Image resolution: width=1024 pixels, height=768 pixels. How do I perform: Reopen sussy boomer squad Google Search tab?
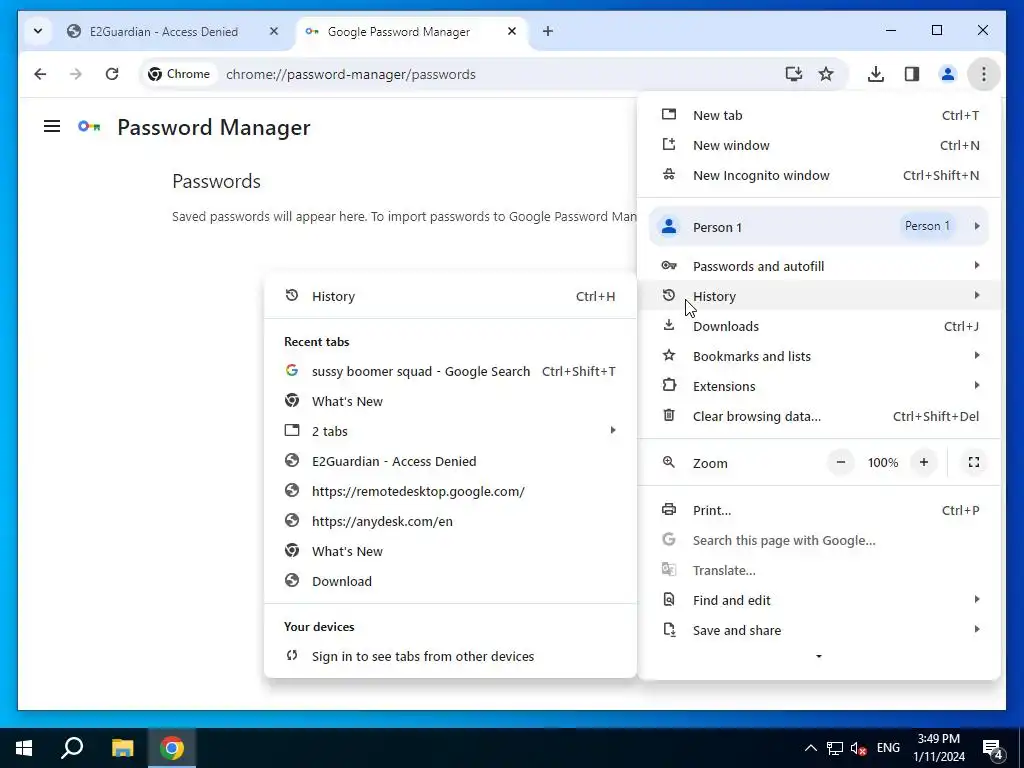[x=450, y=371]
